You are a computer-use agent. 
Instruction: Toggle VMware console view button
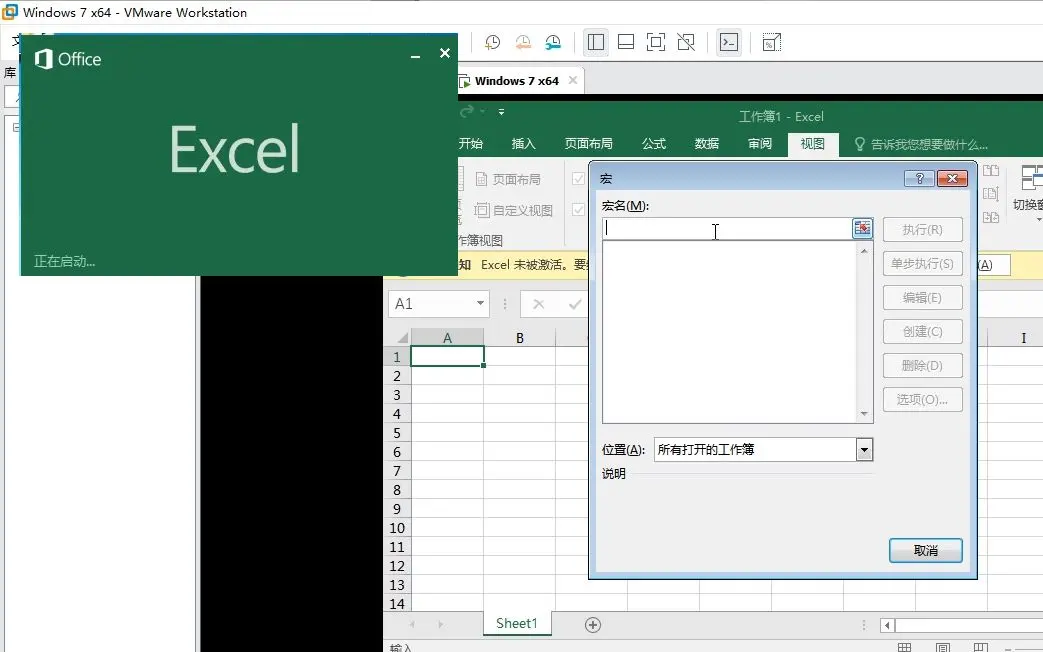coord(729,43)
